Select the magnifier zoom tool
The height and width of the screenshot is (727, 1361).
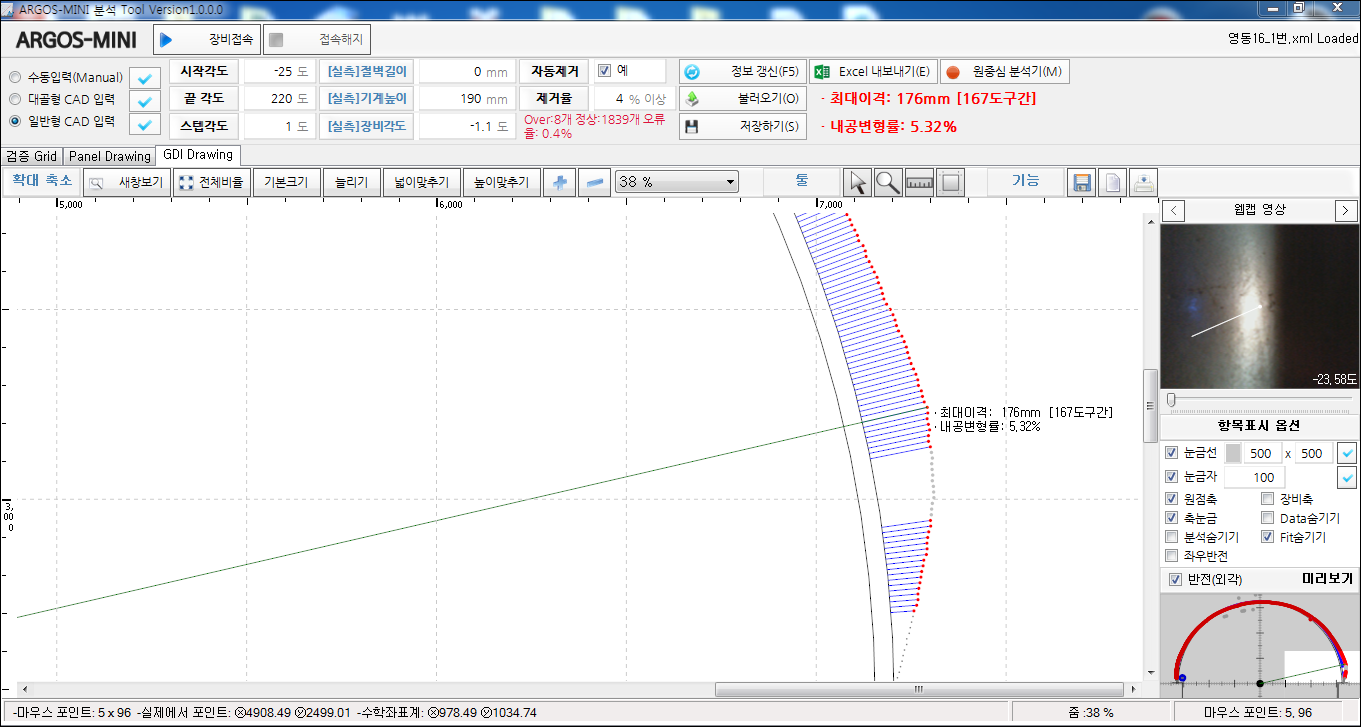pos(888,182)
